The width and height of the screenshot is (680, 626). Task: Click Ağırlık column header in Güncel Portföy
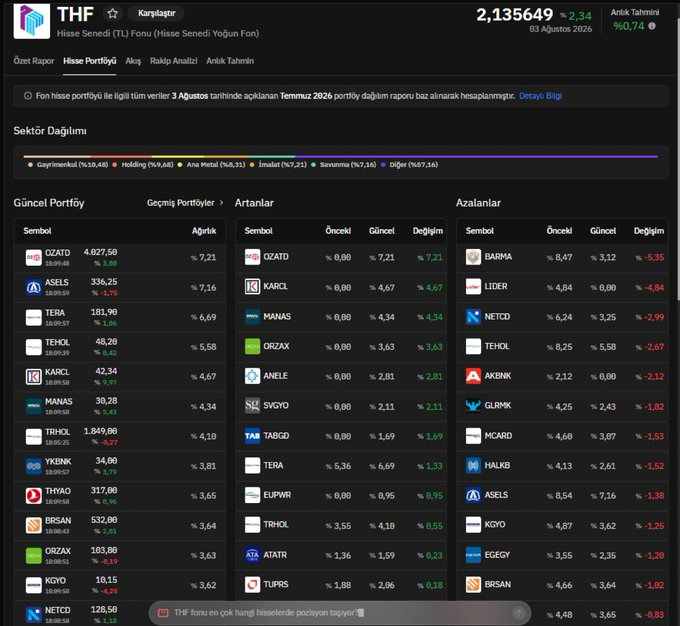coord(204,231)
